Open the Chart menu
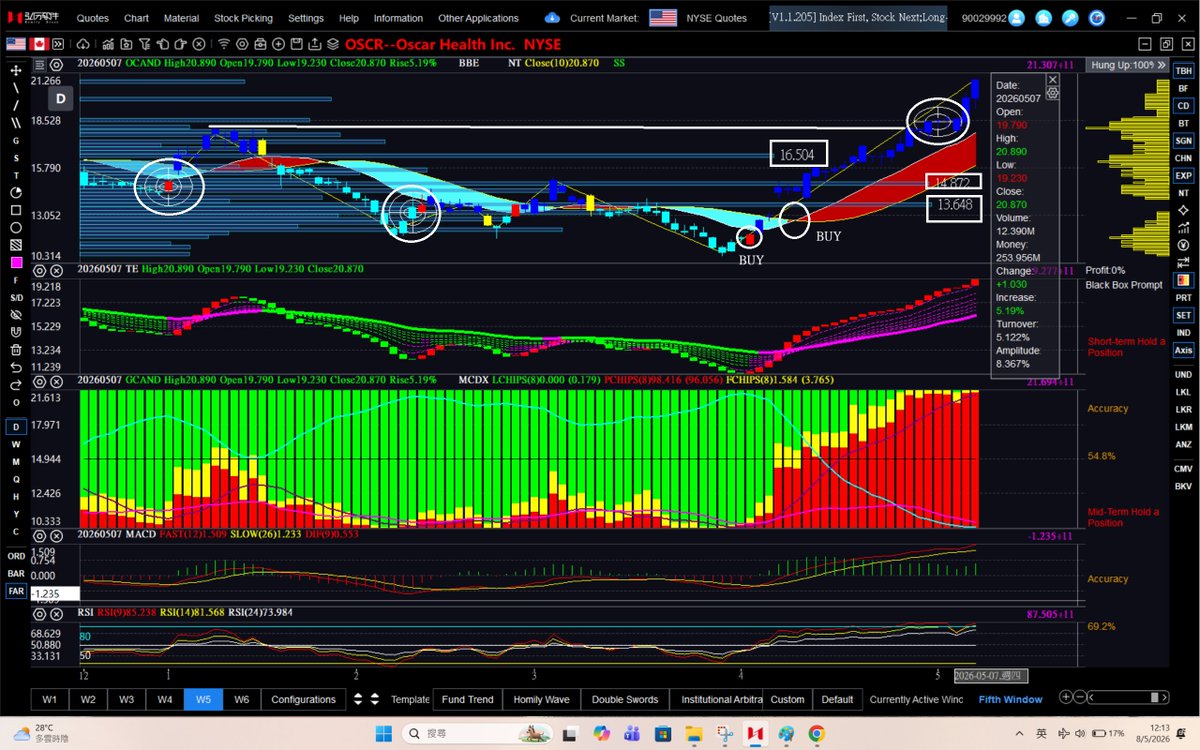The height and width of the screenshot is (750, 1200). tap(137, 18)
